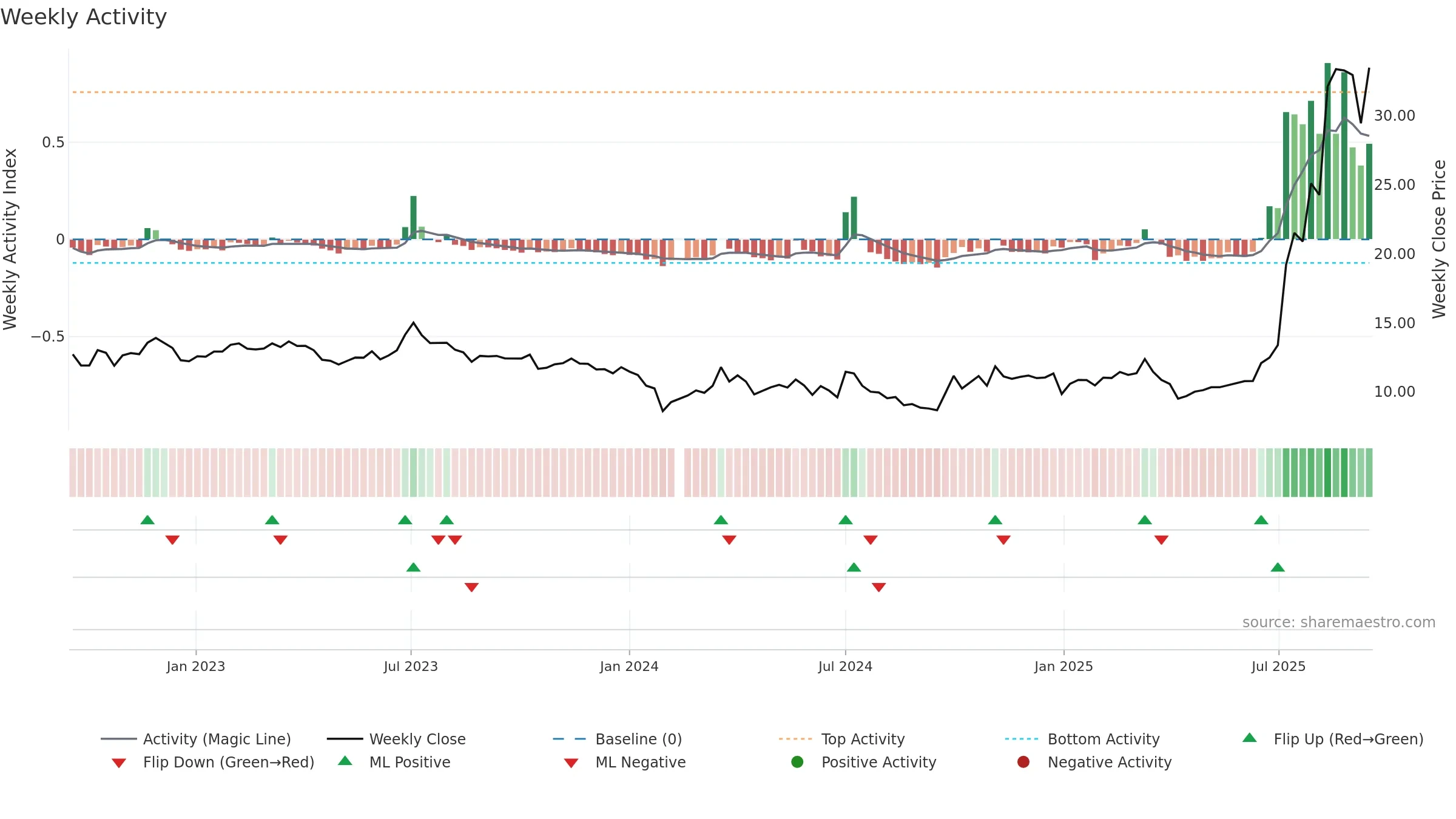Image resolution: width=1456 pixels, height=819 pixels.
Task: Click the Jul 2025 x-axis label
Action: coord(1278,666)
